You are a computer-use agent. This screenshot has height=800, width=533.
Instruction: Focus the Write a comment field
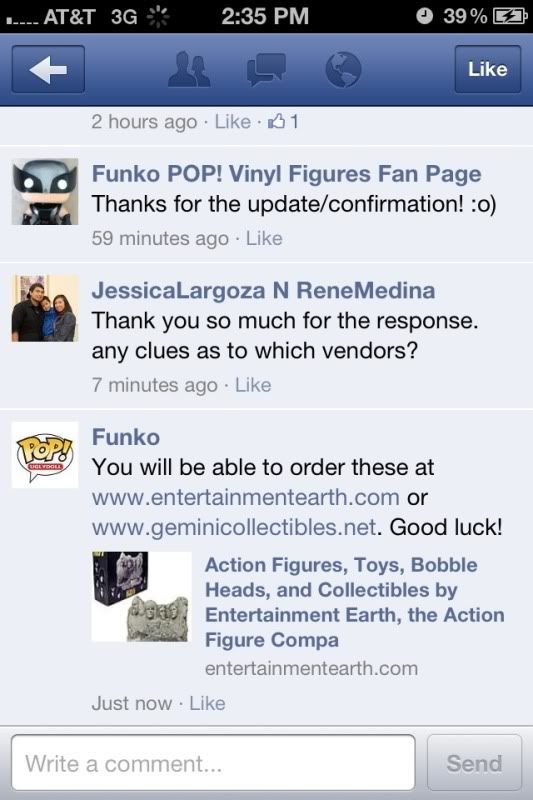213,763
